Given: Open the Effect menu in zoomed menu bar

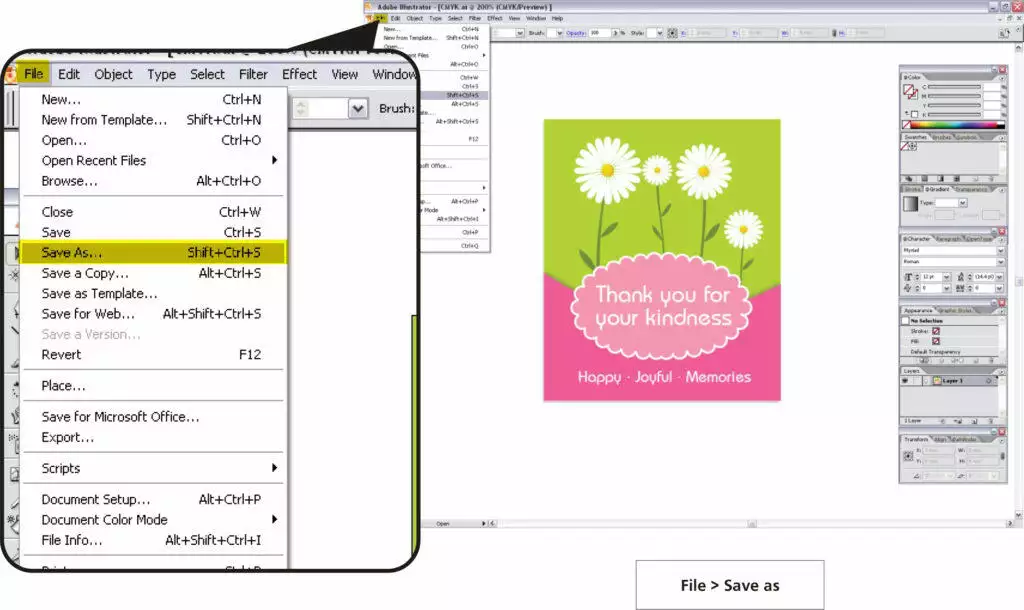Looking at the screenshot, I should click(x=299, y=74).
